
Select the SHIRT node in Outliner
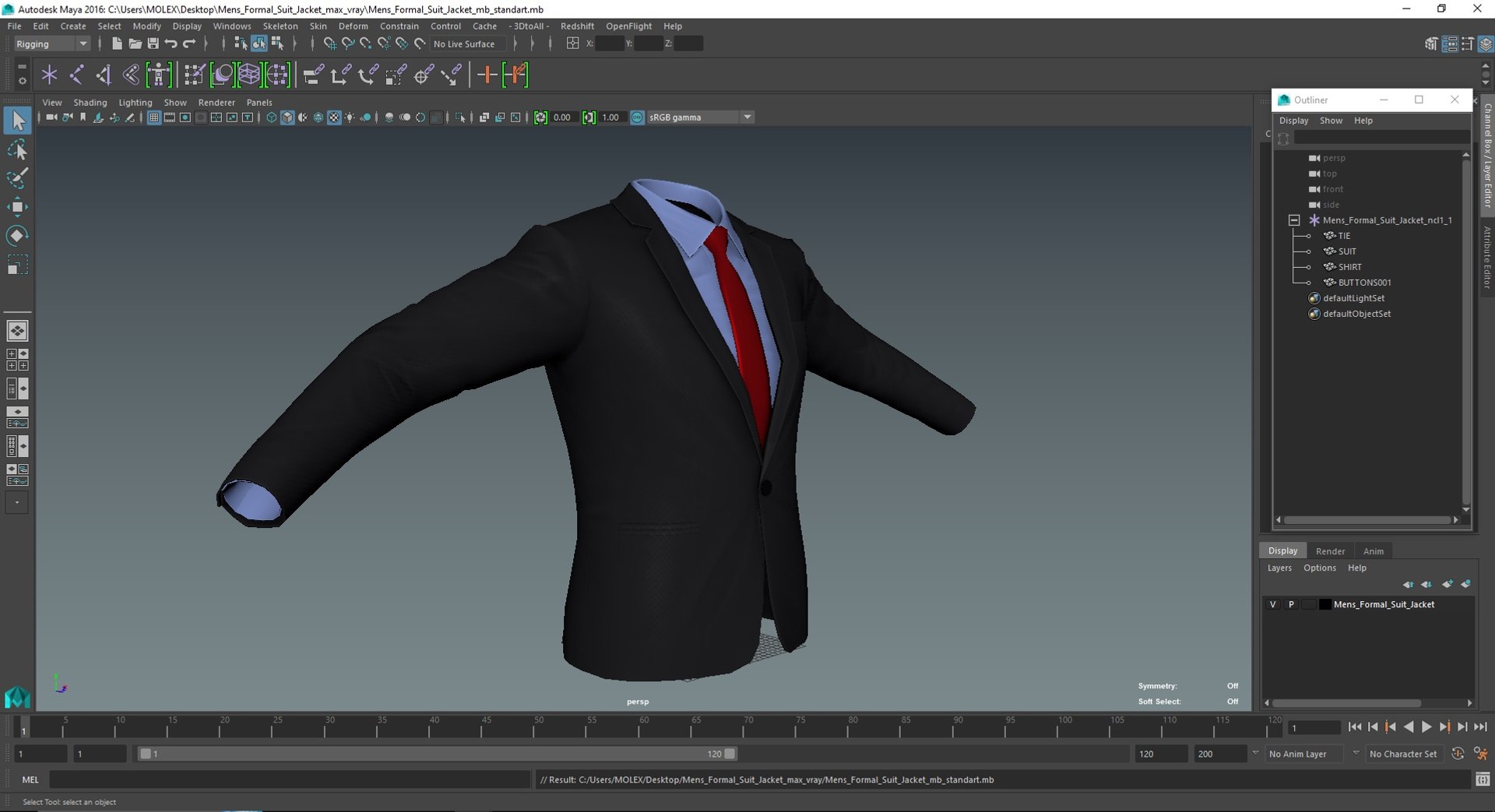point(1349,267)
